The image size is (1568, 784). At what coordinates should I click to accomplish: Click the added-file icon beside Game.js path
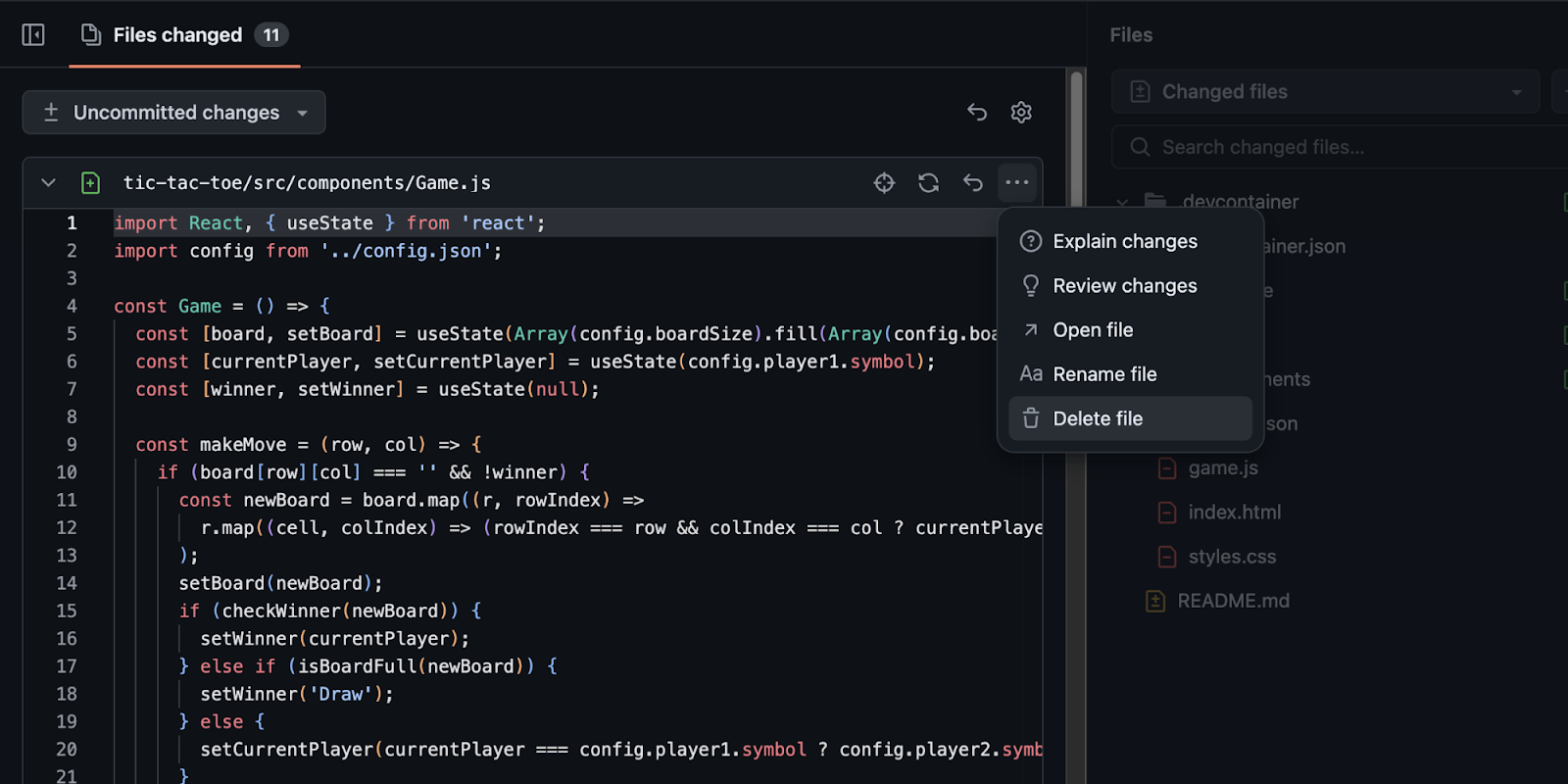pos(90,182)
